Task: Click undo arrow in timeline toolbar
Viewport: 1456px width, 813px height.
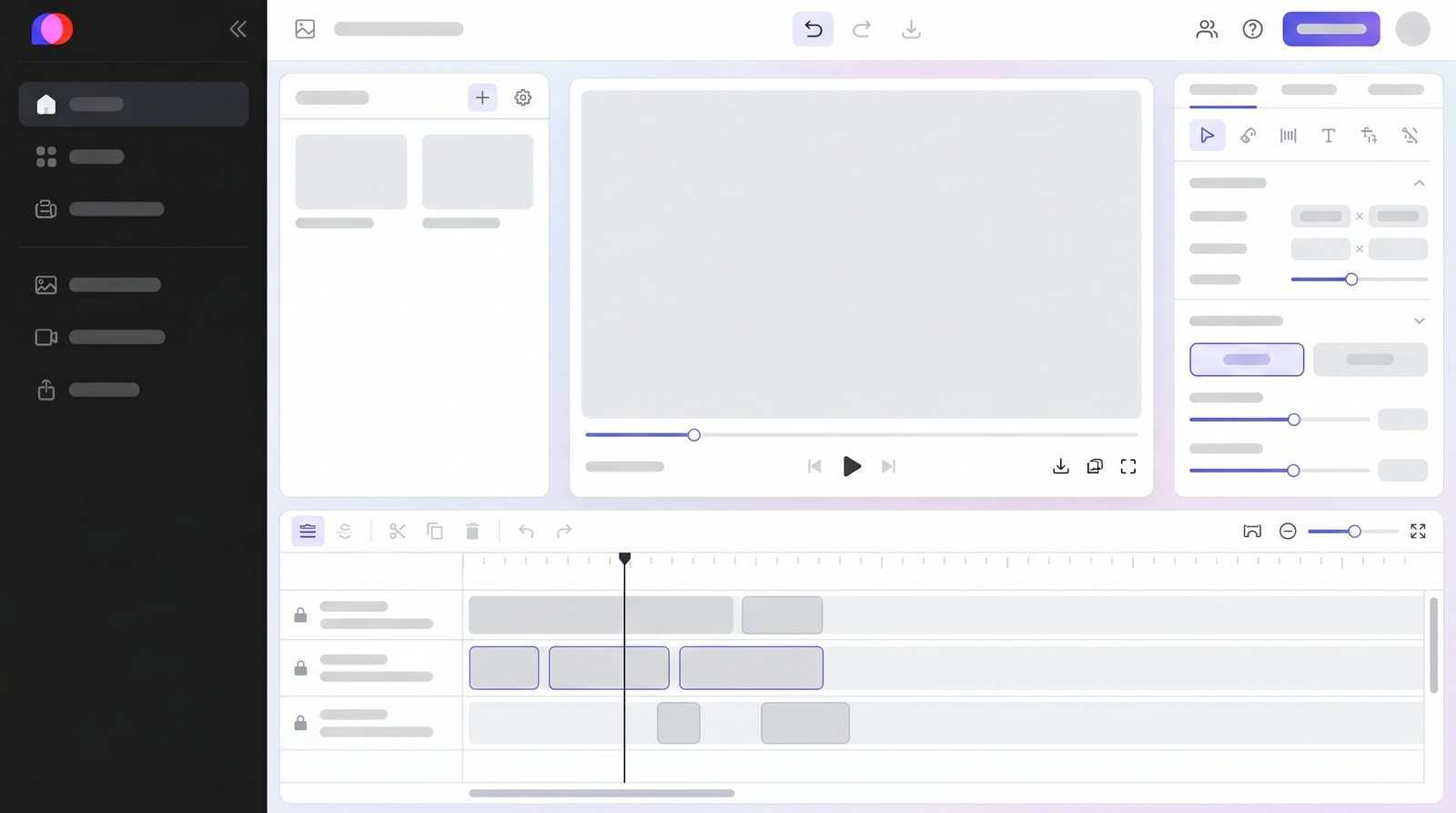Action: 526,531
